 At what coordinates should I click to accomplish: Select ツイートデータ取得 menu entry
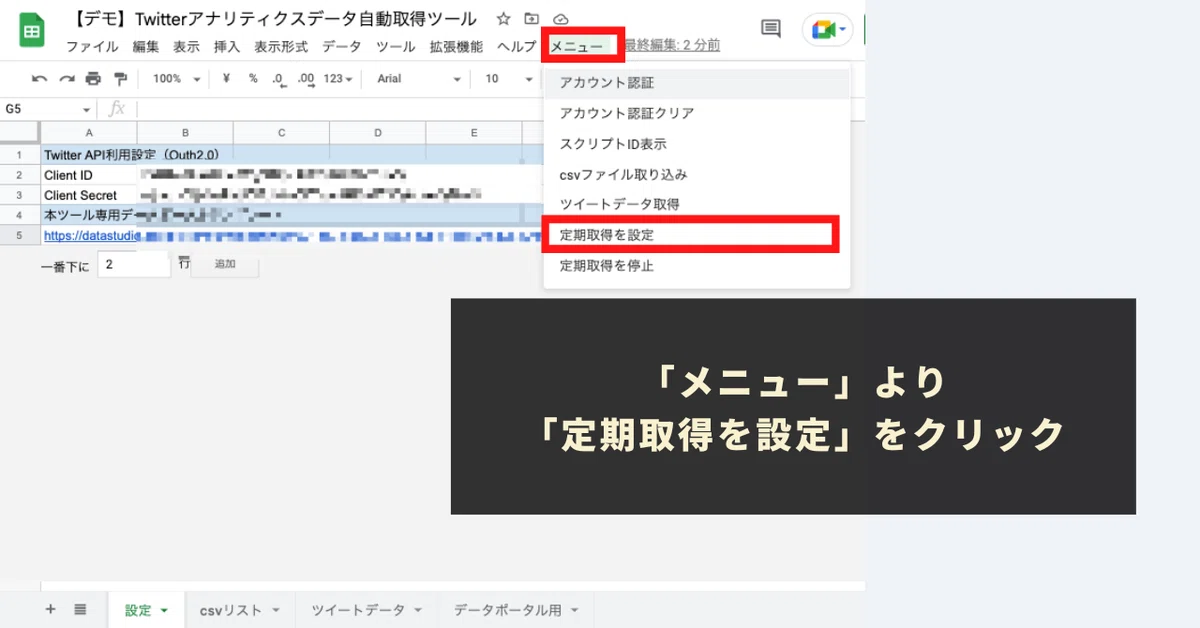tap(697, 204)
